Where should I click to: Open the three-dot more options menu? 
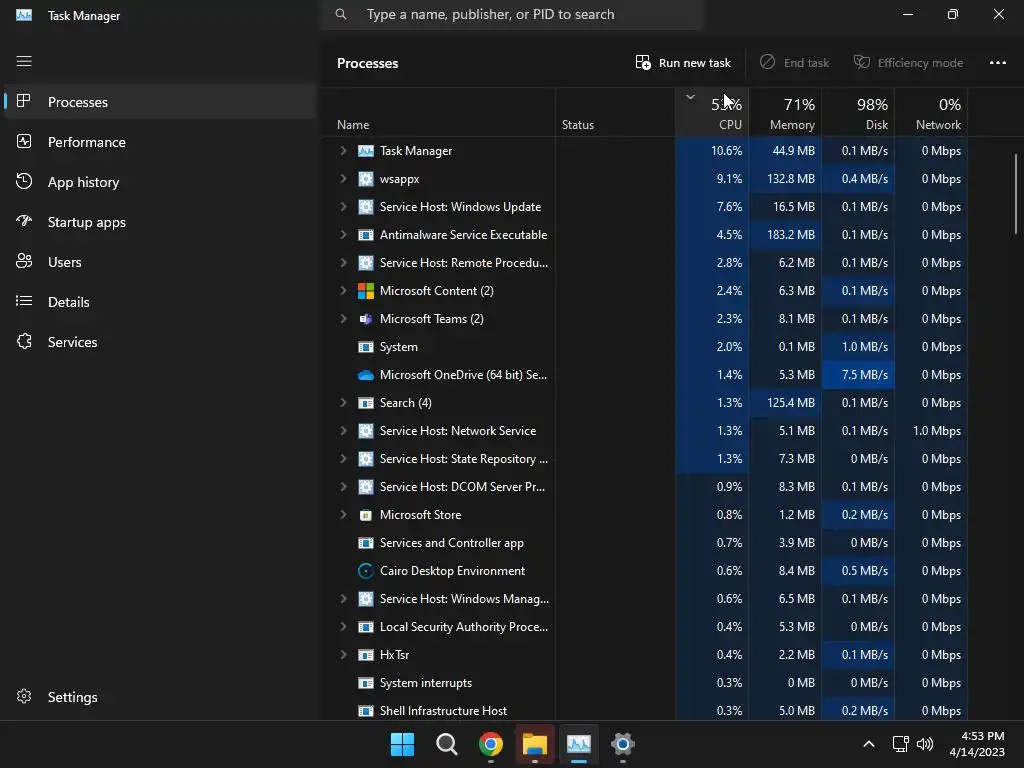[x=997, y=63]
